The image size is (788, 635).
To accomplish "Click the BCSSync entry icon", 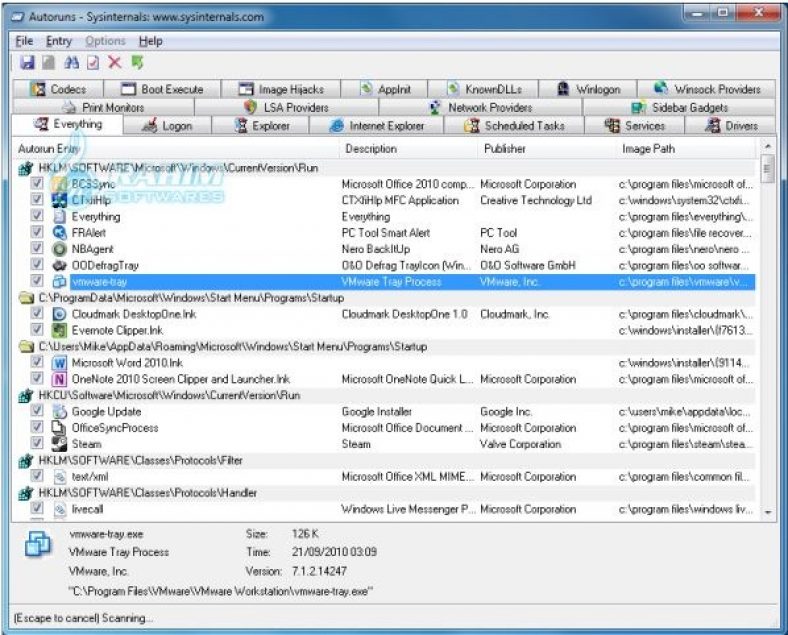I will click(59, 184).
